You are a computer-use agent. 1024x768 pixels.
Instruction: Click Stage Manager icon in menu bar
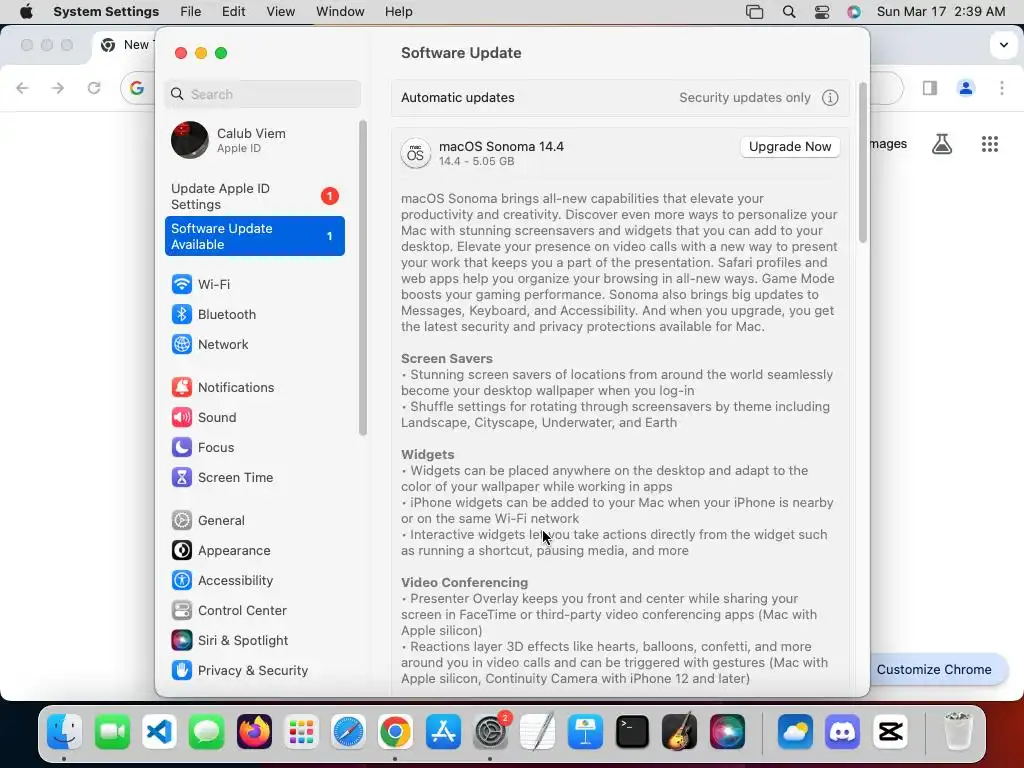754,12
